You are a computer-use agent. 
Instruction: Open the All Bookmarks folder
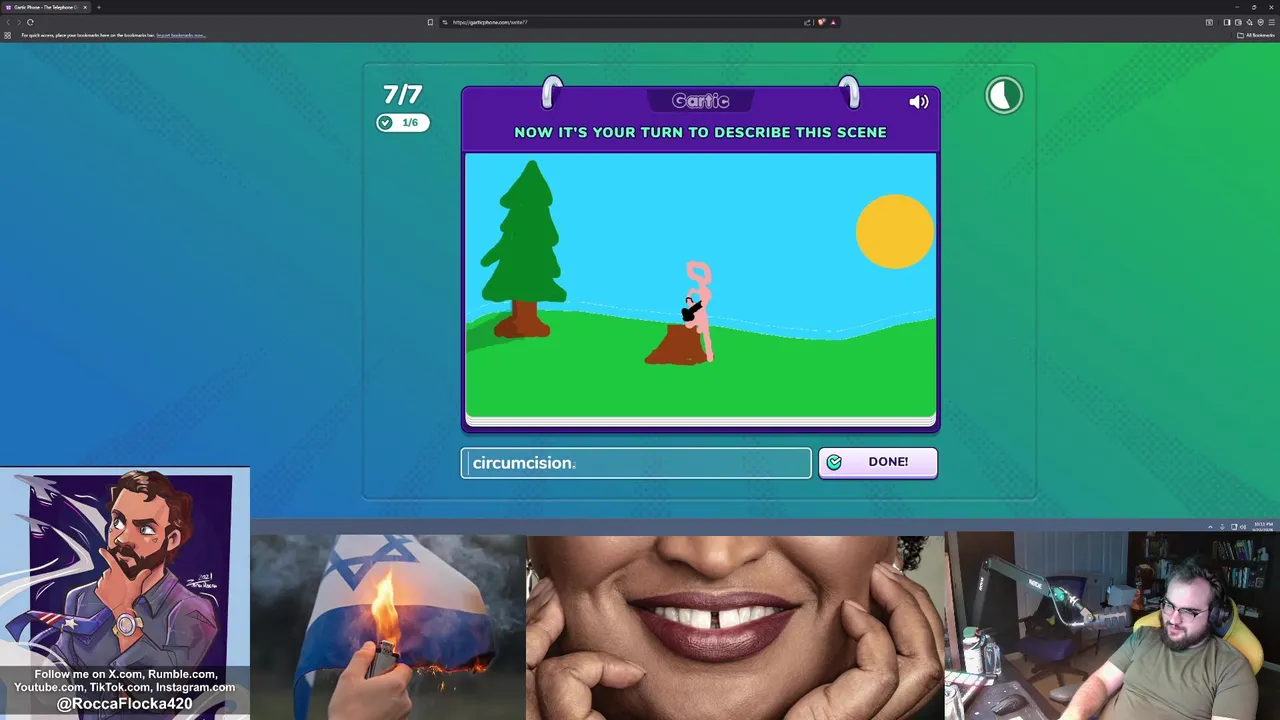tap(1257, 35)
